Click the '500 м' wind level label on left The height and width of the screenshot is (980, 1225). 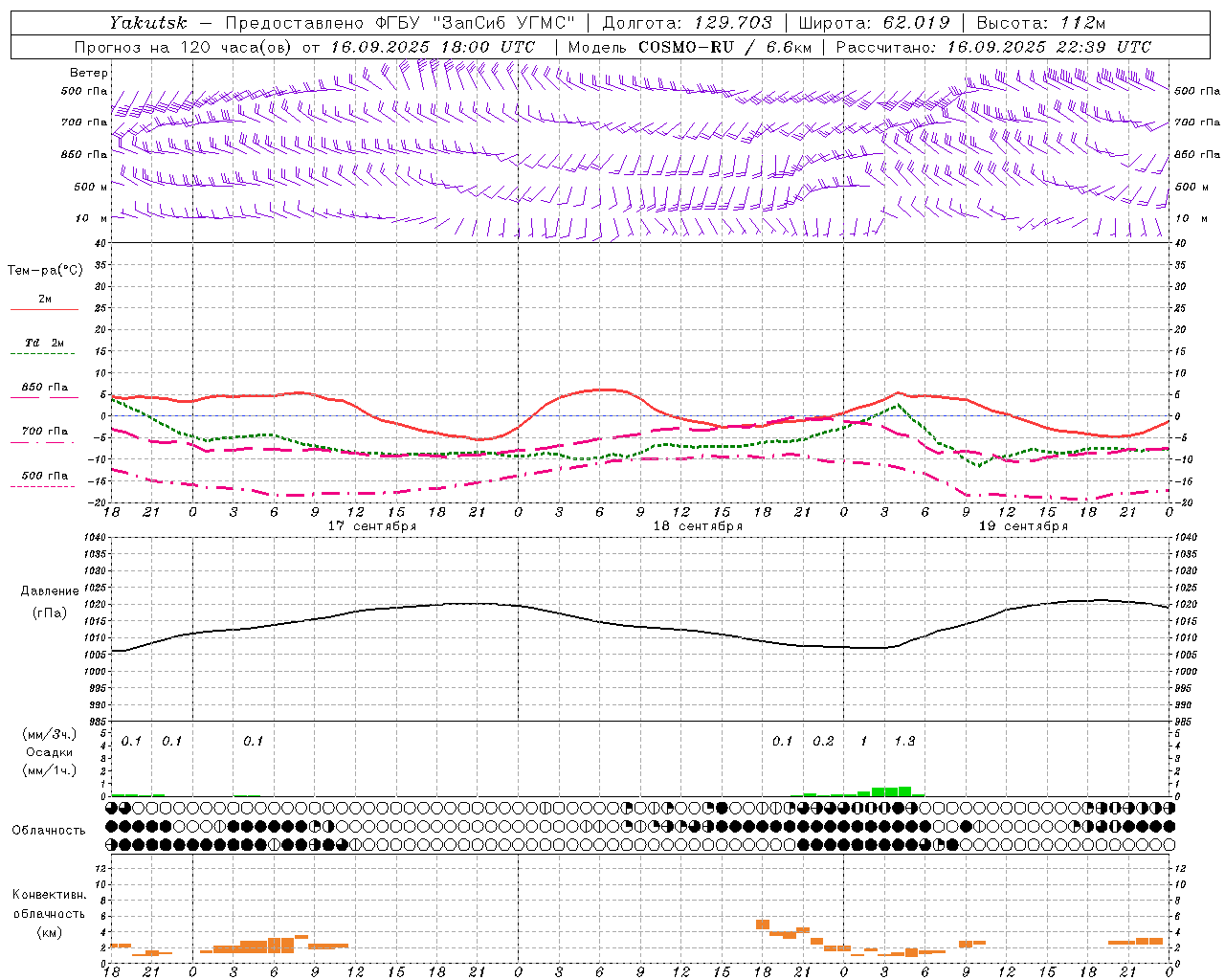(91, 187)
